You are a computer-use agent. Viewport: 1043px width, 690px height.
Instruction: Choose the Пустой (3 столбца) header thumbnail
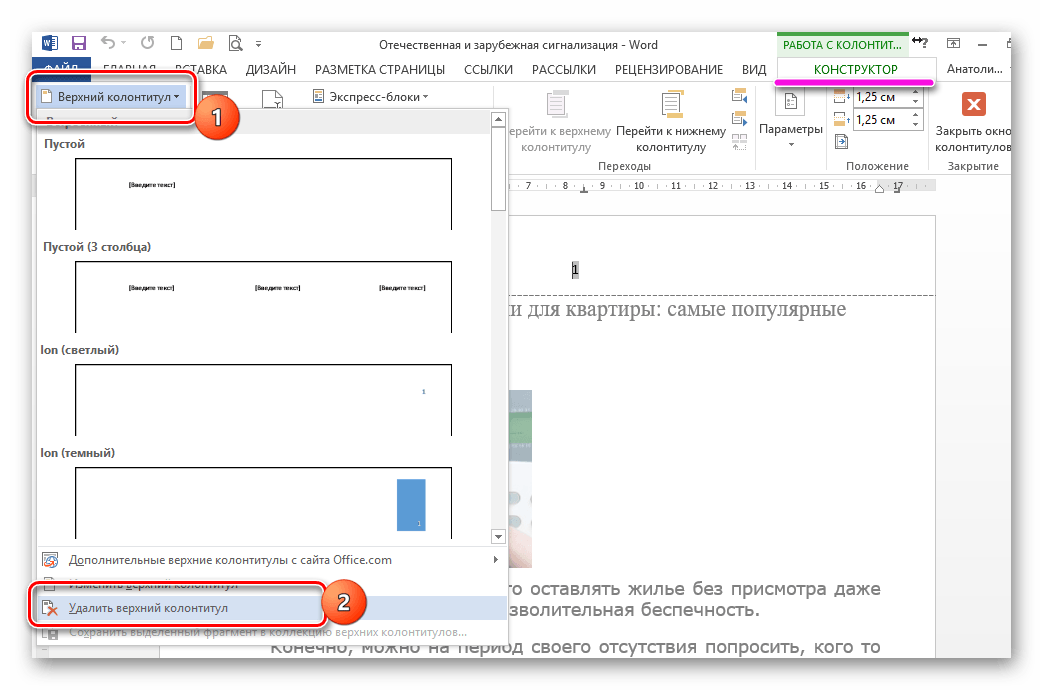pyautogui.click(x=263, y=294)
